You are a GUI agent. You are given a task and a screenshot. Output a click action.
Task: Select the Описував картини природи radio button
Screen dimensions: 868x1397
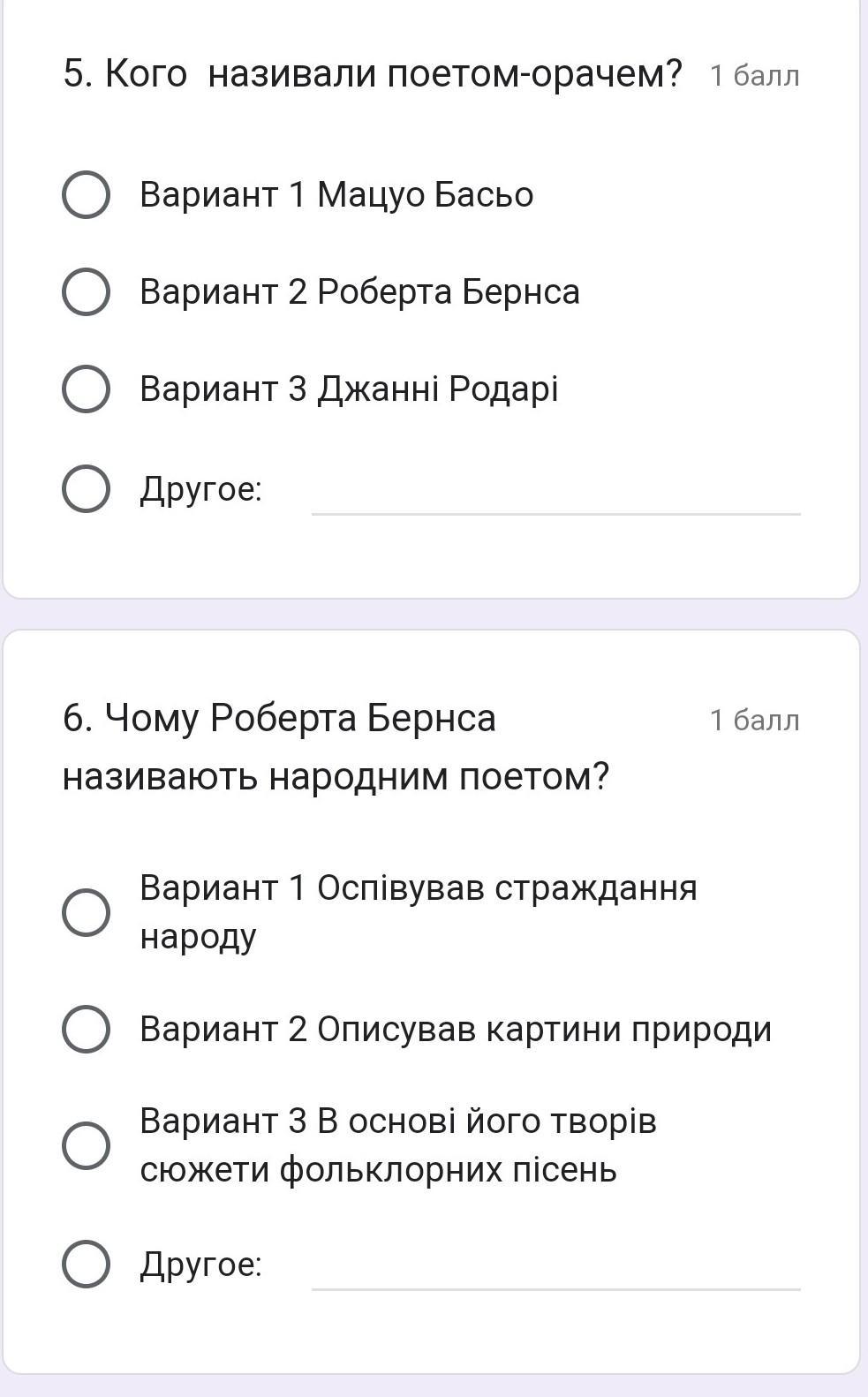click(x=86, y=1029)
